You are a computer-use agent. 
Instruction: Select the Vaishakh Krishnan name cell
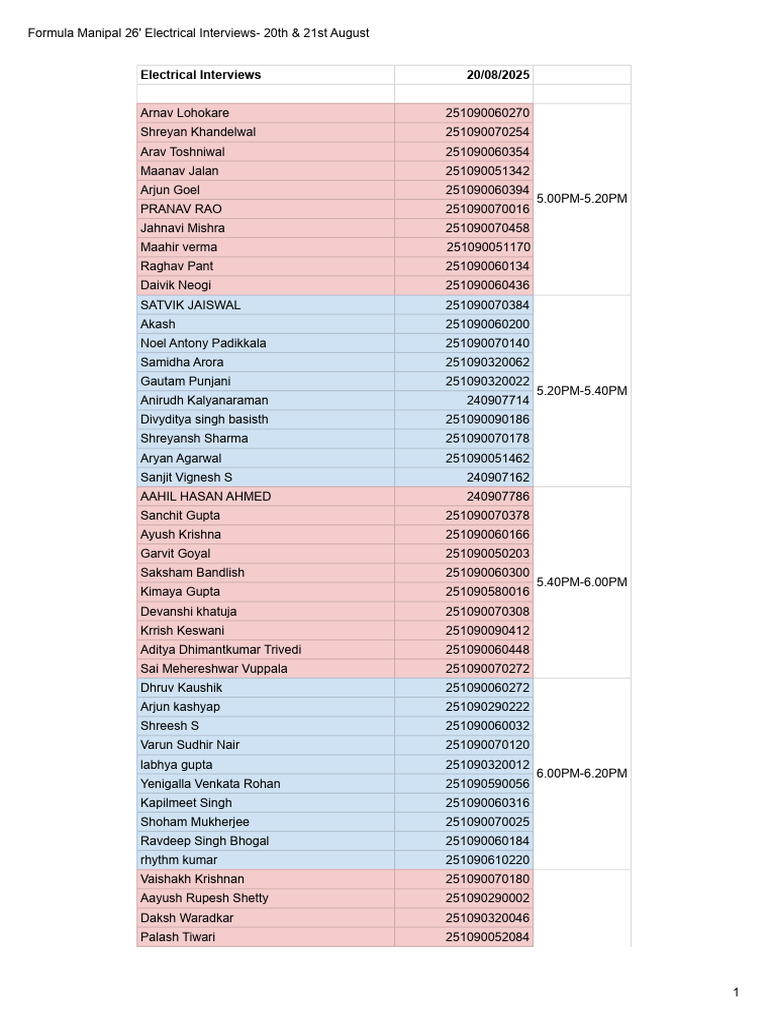(265, 879)
